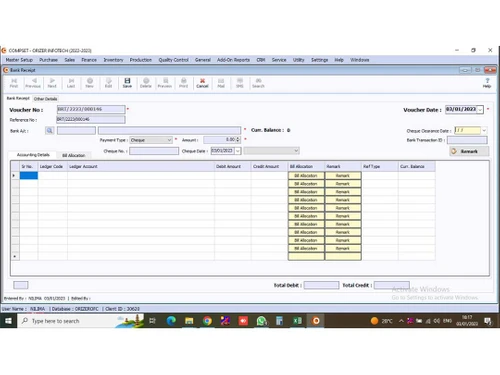Open Microsoft Edge from taskbar
This screenshot has height=375, width=500.
point(171,321)
